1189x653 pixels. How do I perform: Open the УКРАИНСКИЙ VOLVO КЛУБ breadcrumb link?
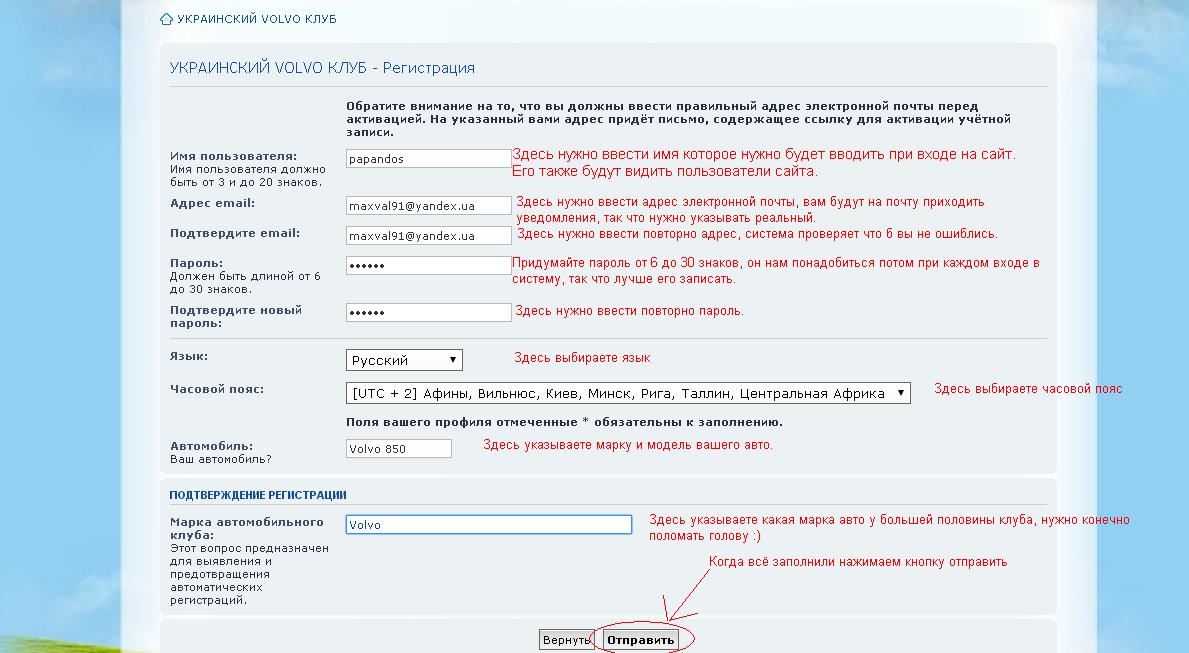coord(256,19)
